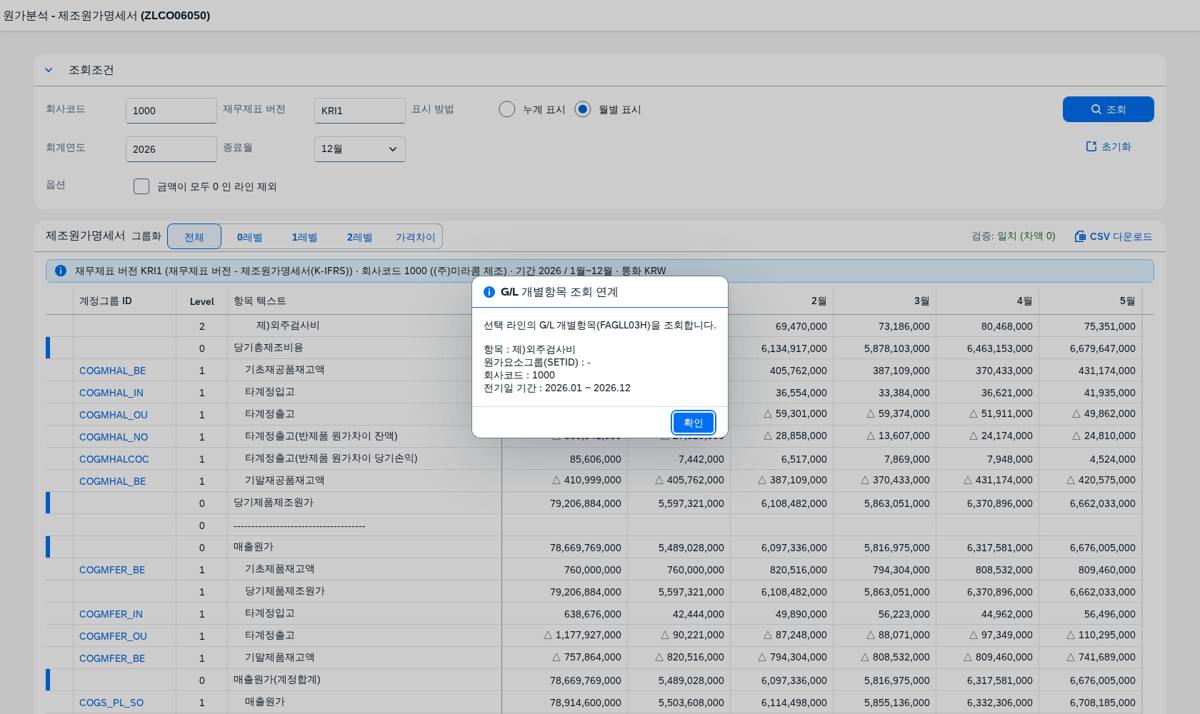This screenshot has width=1200, height=714.
Task: Switch to 1레벨 tab
Action: [x=304, y=237]
